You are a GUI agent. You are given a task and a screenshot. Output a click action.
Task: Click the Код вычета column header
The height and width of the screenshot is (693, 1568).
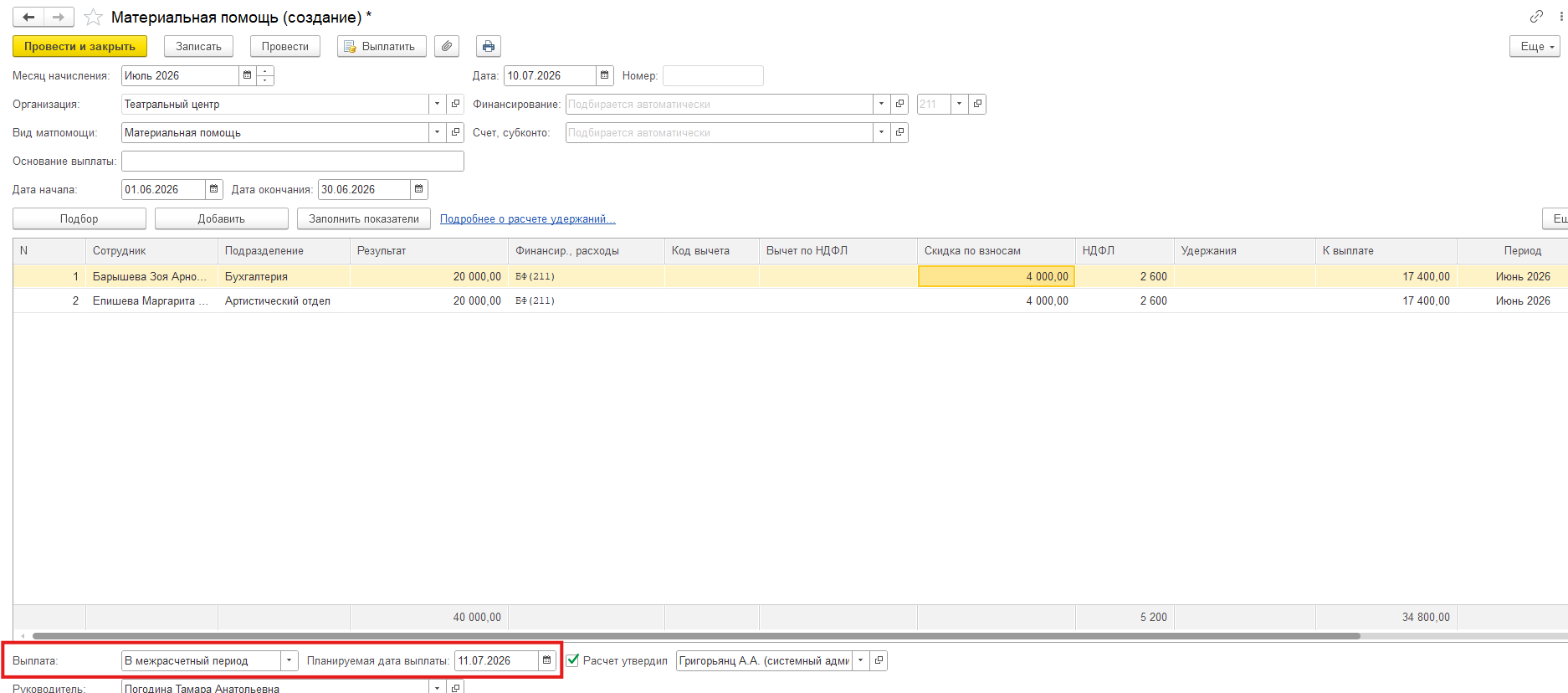point(712,250)
